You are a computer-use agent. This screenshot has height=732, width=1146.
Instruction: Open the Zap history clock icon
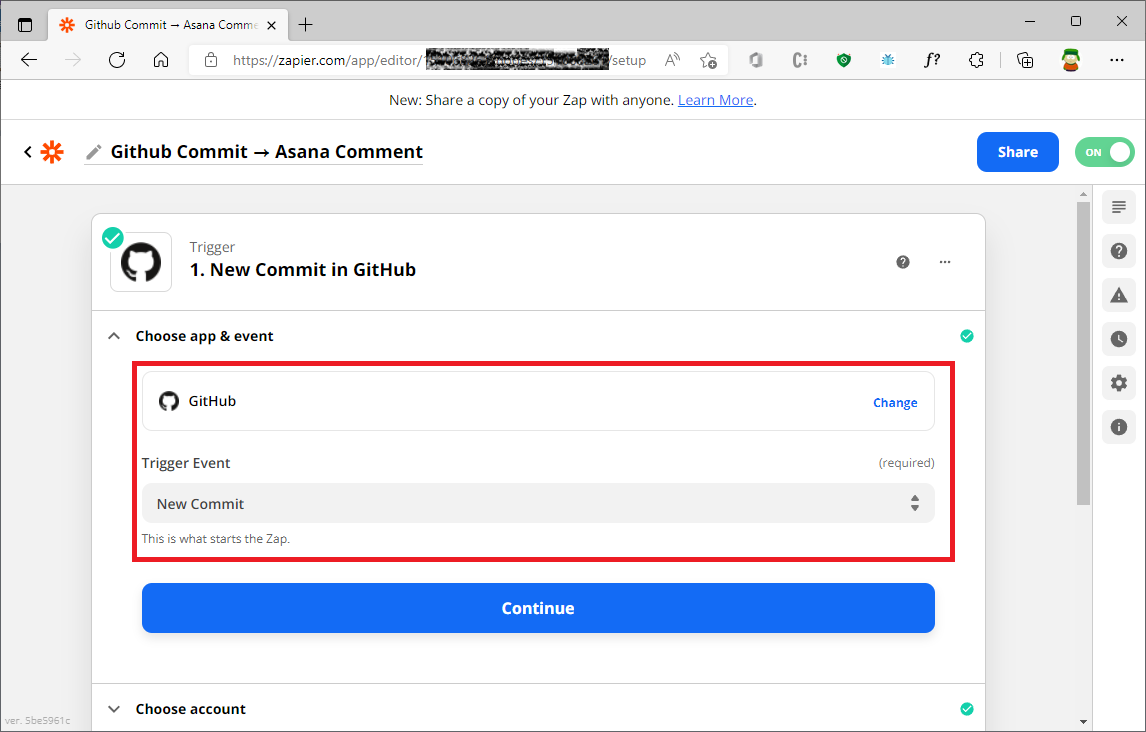tap(1118, 339)
